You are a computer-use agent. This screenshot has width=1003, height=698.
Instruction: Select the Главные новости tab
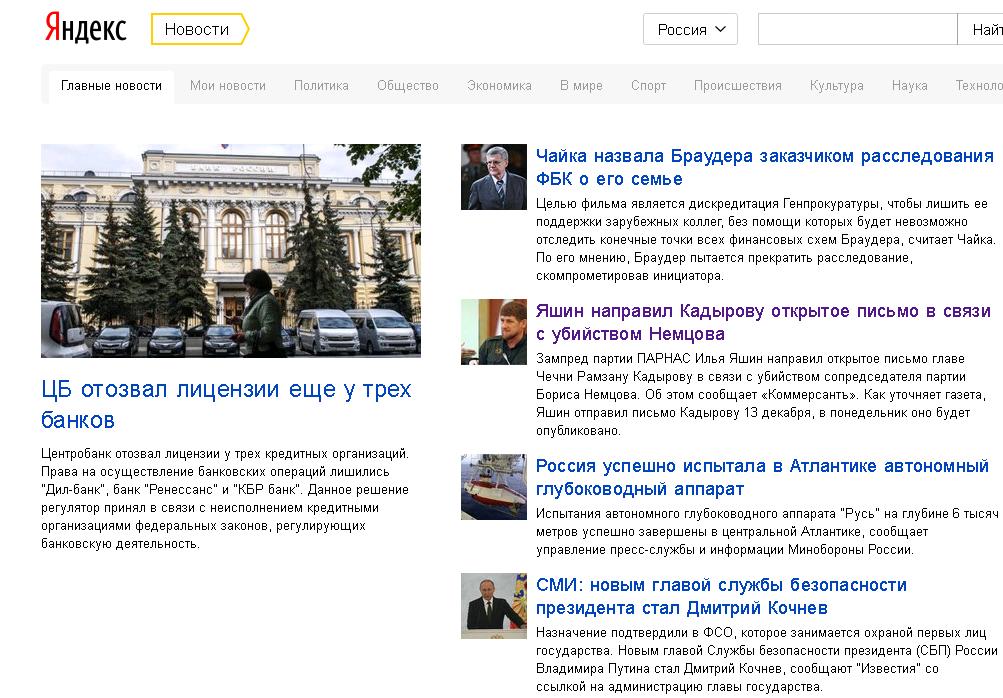point(111,86)
